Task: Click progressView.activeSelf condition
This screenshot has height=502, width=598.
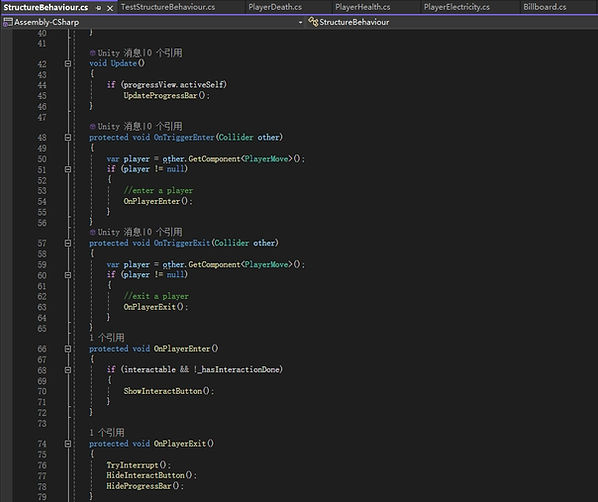Action: click(x=174, y=84)
